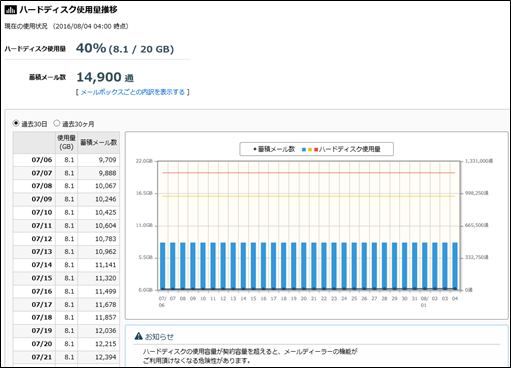
Task: Click the 10,246 mail count value
Action: tap(106, 199)
